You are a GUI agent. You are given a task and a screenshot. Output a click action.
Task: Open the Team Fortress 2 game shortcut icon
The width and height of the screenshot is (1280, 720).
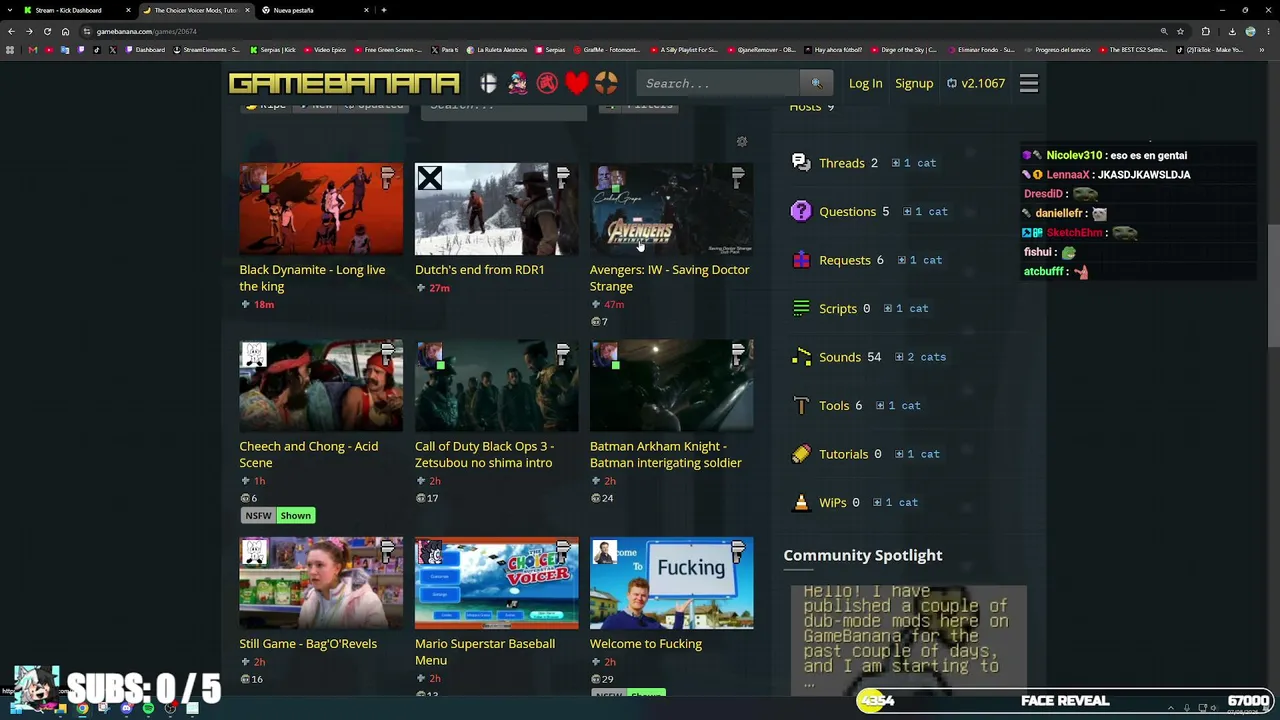point(606,83)
